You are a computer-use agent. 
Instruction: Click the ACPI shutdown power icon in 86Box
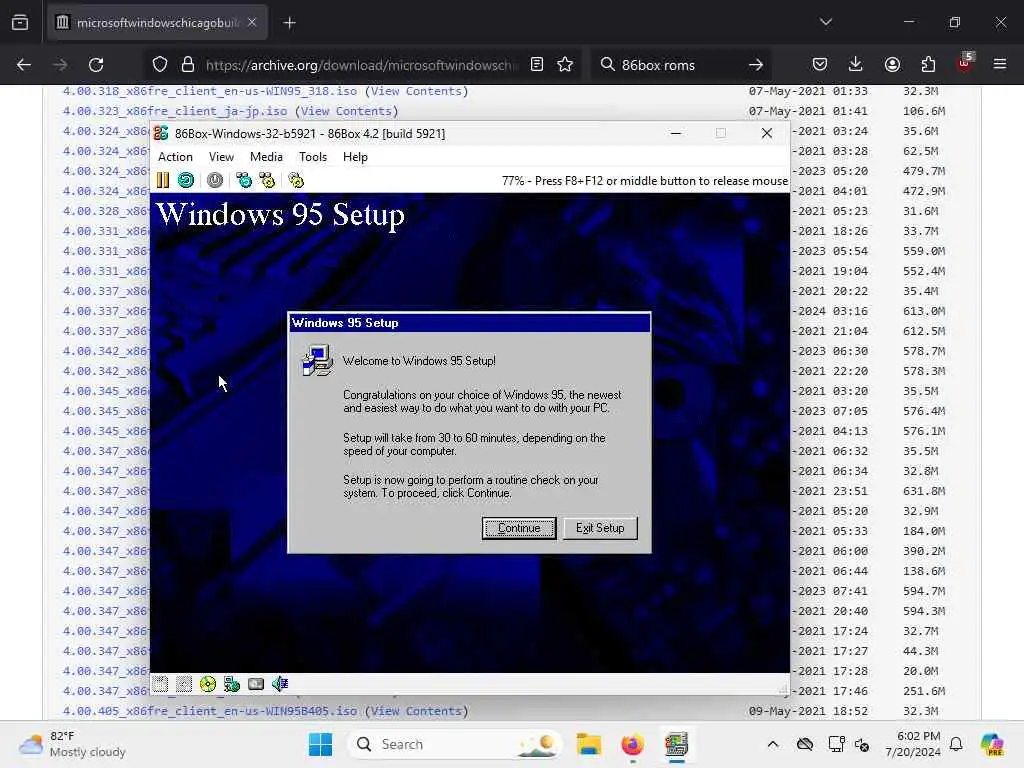(x=215, y=180)
